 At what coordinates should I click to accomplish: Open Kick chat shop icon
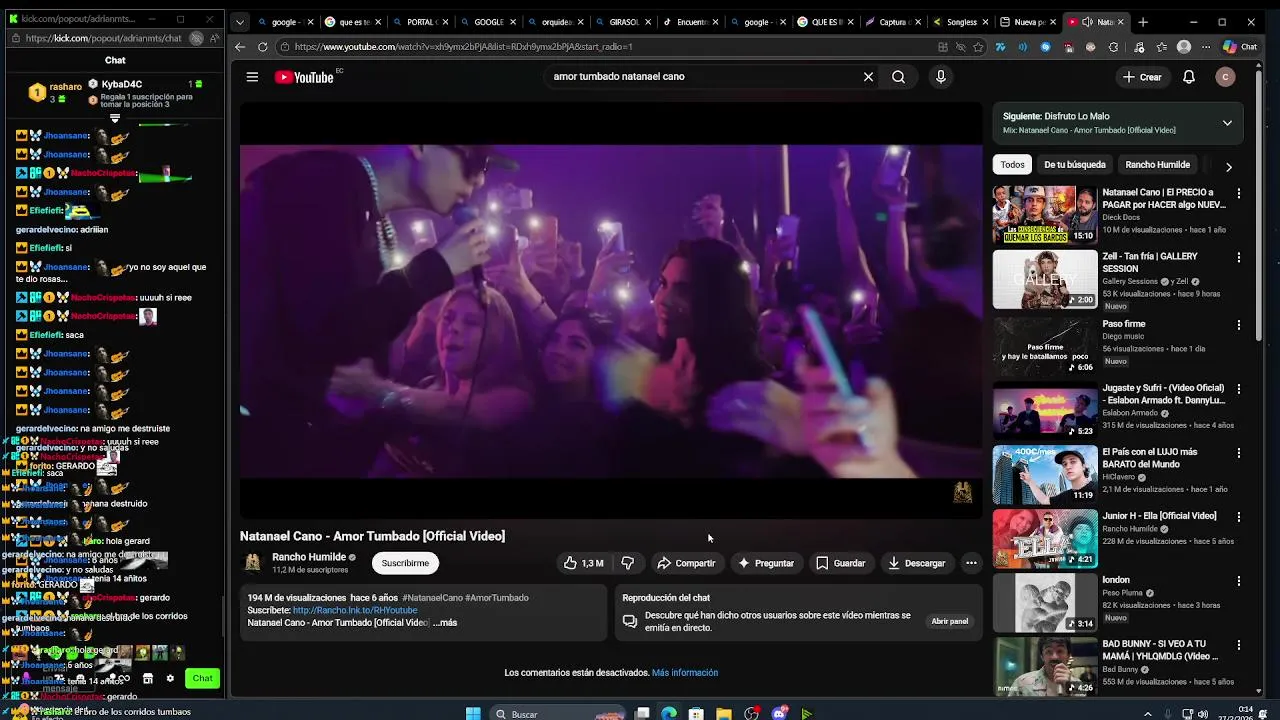147,679
